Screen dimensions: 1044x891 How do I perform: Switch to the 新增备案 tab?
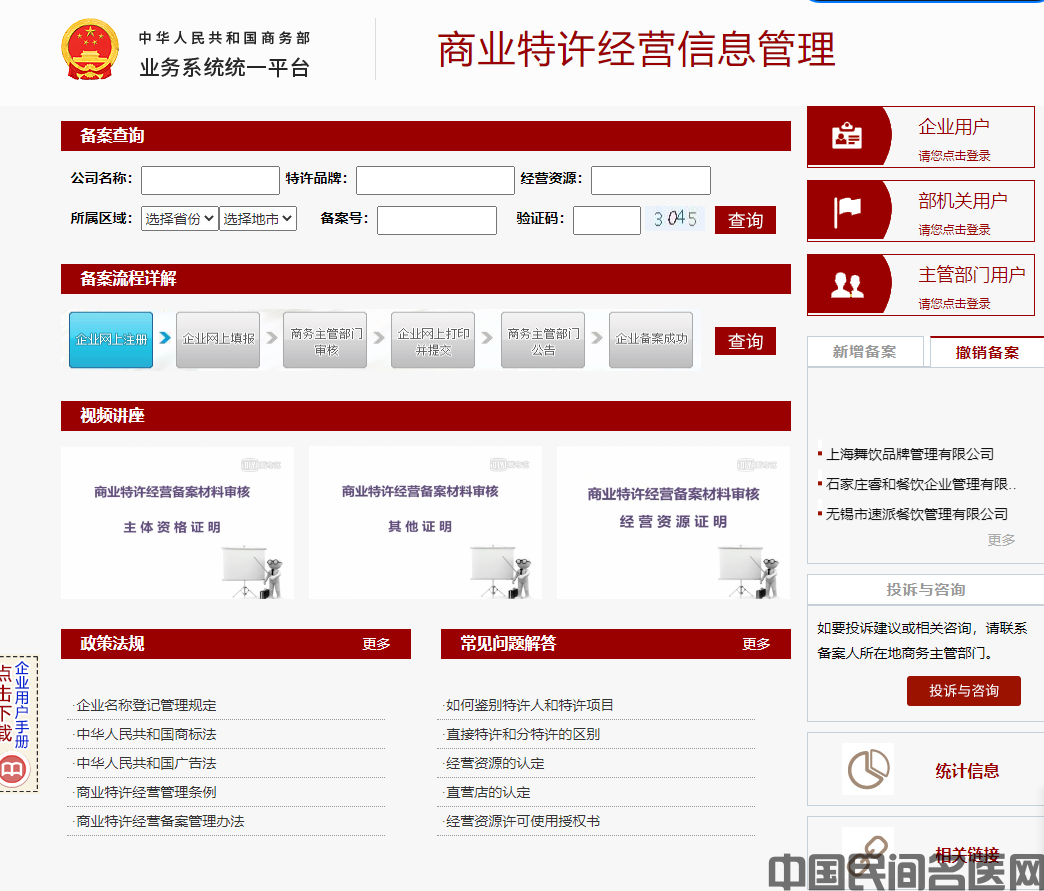point(865,352)
